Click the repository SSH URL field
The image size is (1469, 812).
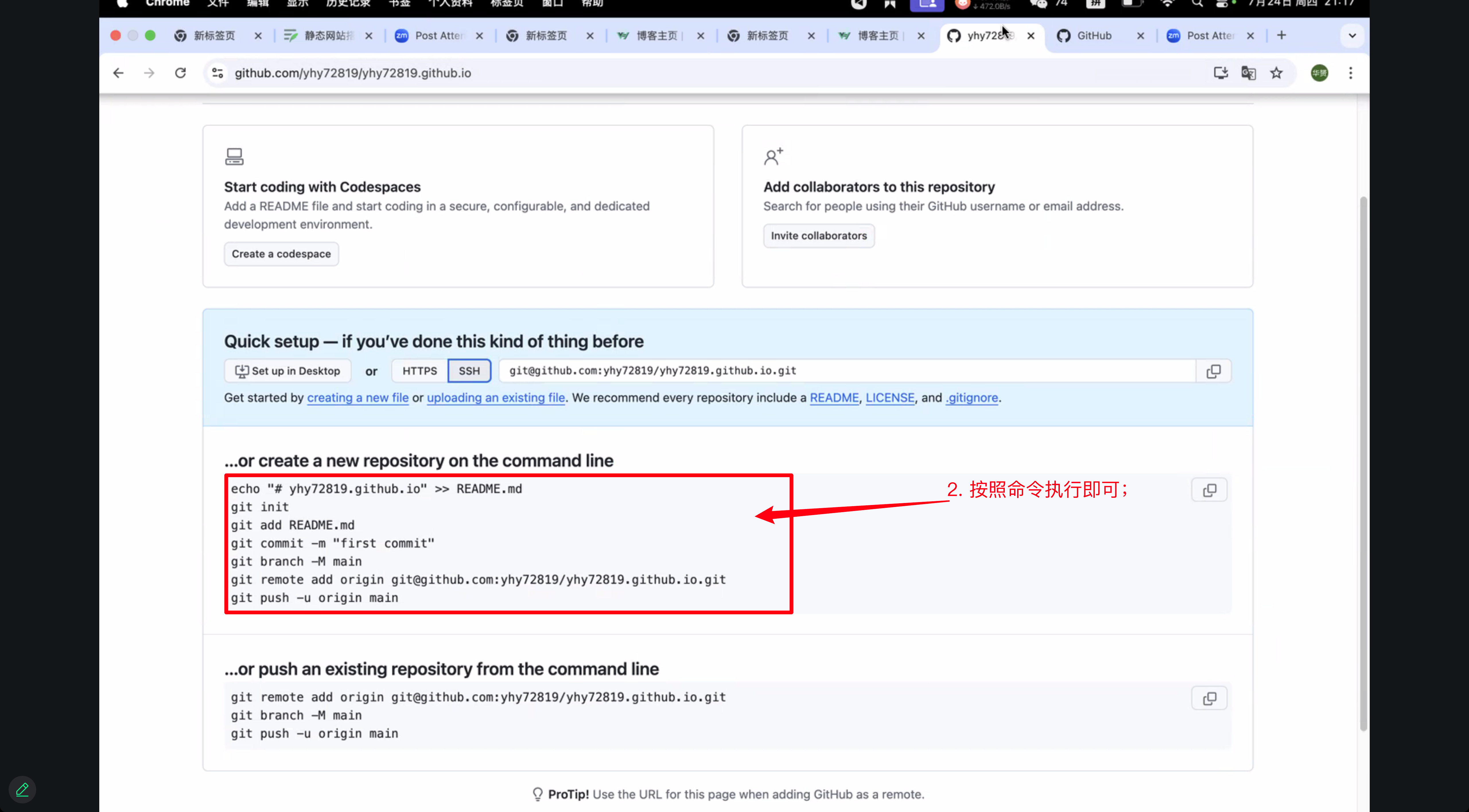coord(848,371)
